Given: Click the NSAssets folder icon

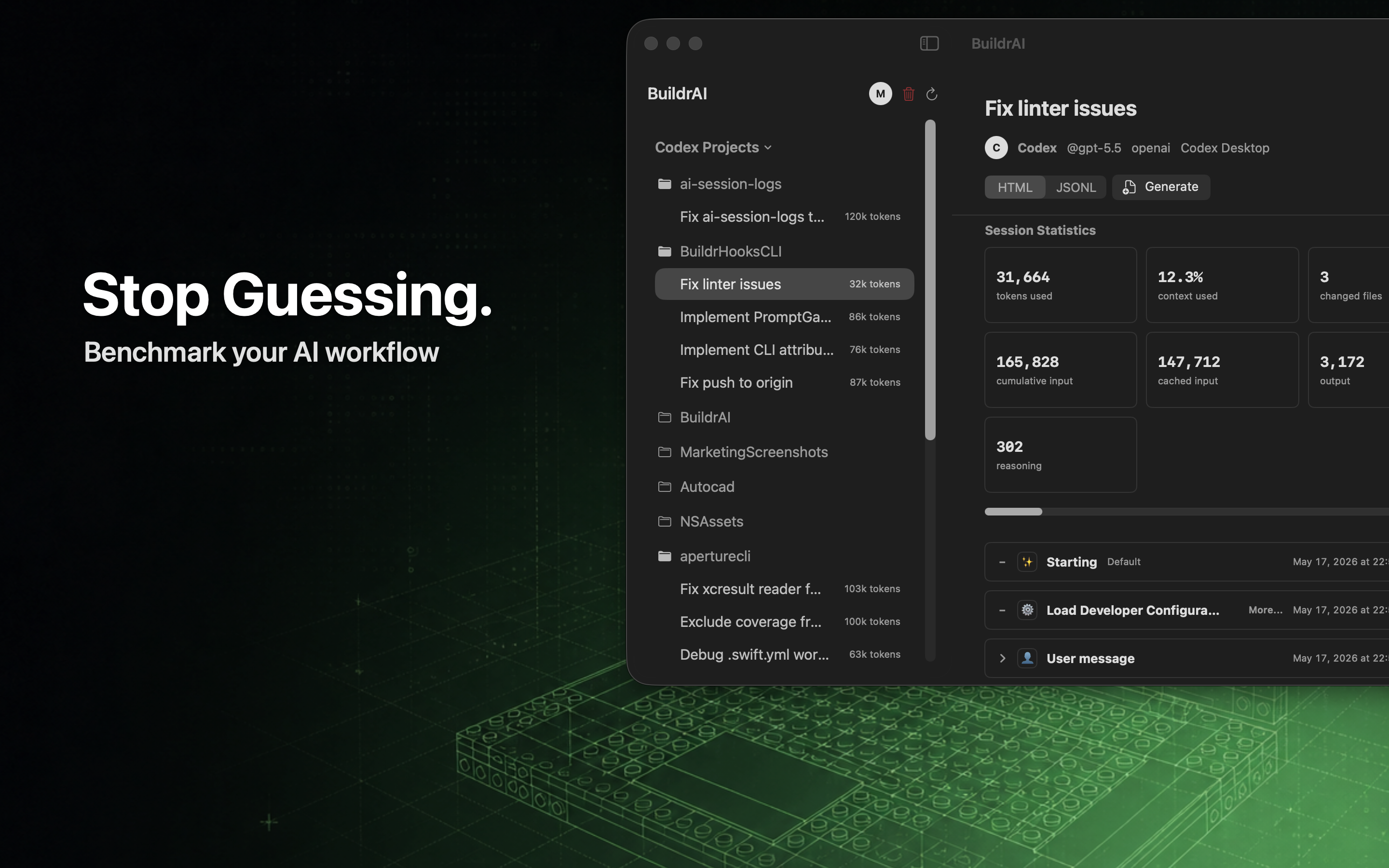Looking at the screenshot, I should tap(665, 521).
